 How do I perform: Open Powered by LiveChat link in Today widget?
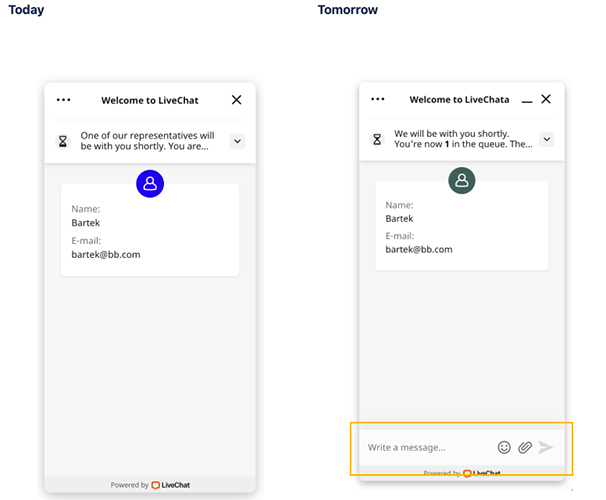(150, 485)
